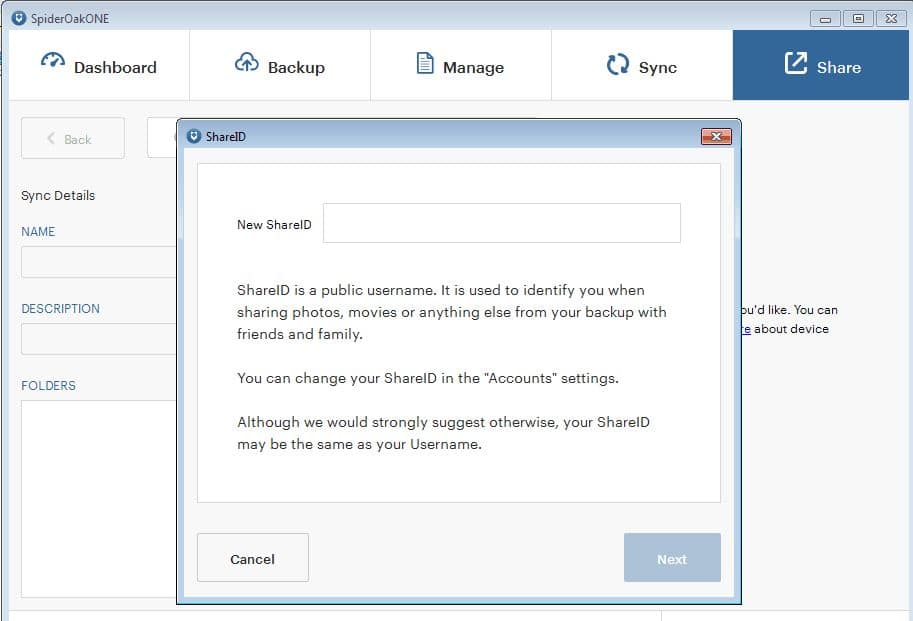The height and width of the screenshot is (621, 913).
Task: Minimize the SpiderOakONE window
Action: [825, 19]
